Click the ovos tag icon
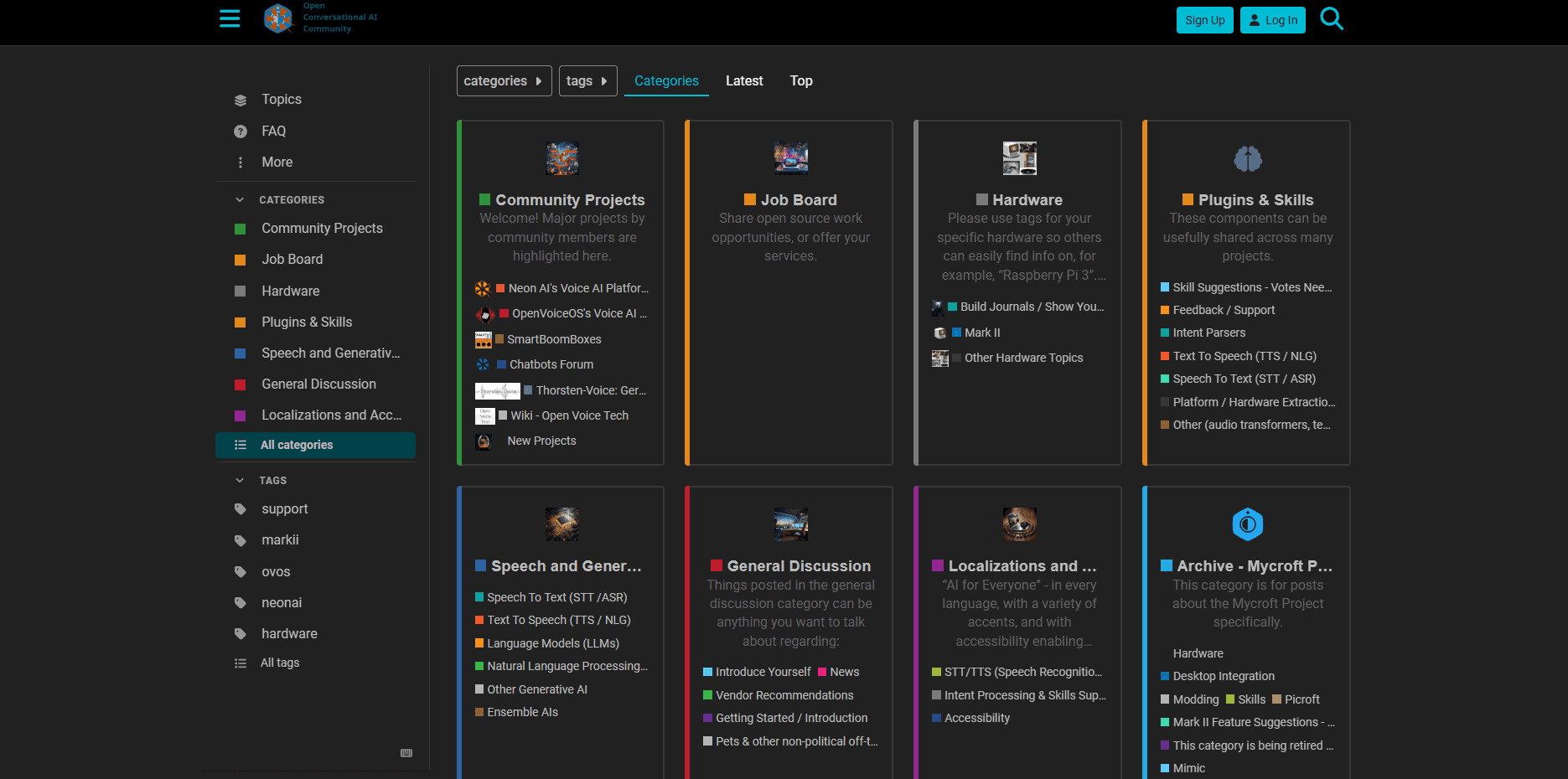 (x=241, y=572)
